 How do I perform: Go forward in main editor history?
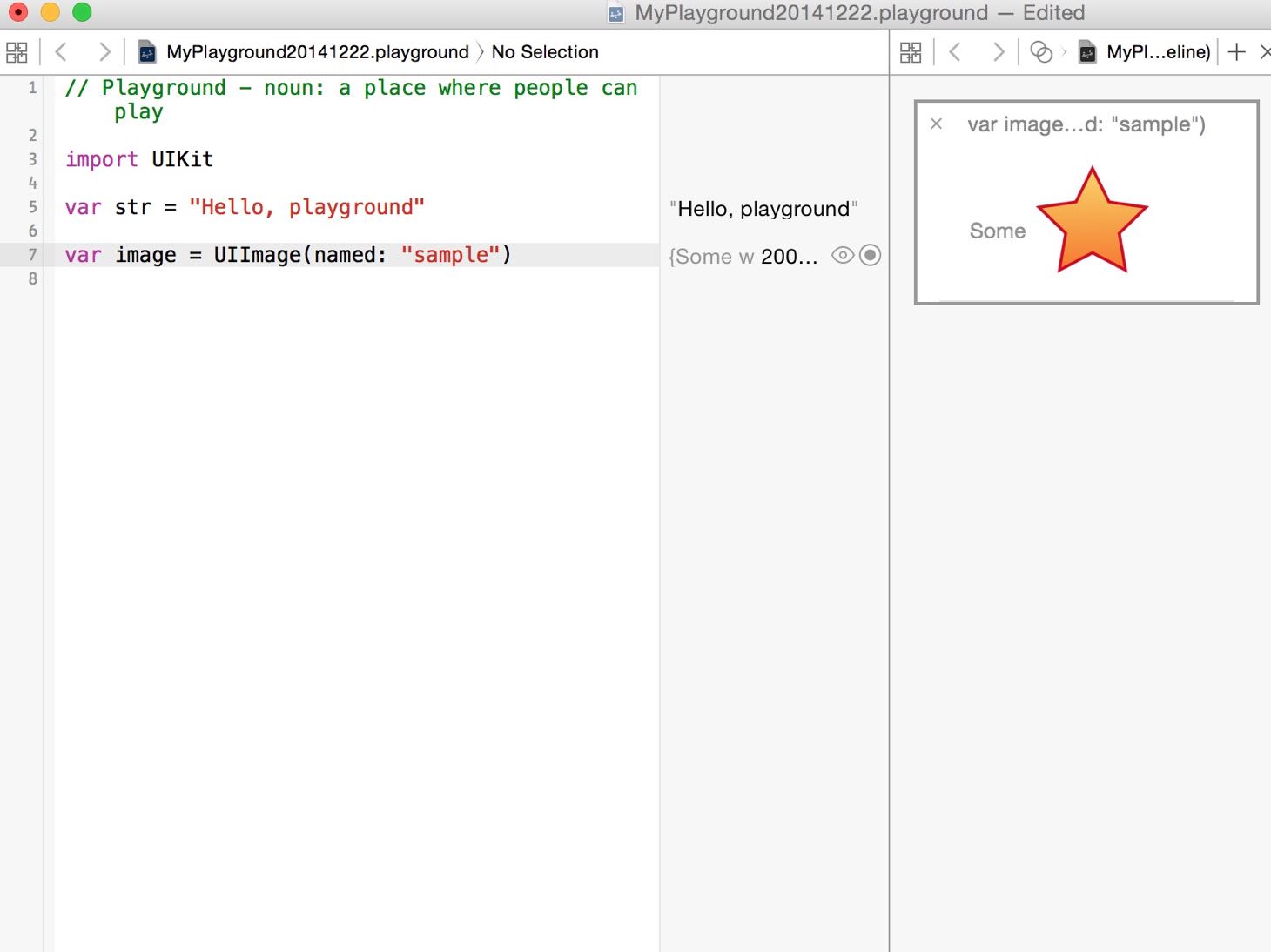pos(104,52)
